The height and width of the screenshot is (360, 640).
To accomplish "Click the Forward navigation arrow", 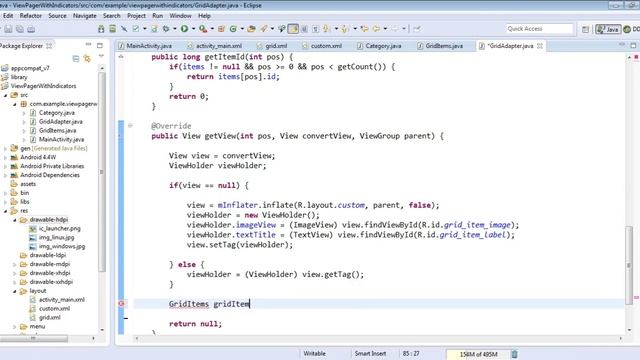I will tap(395, 29).
